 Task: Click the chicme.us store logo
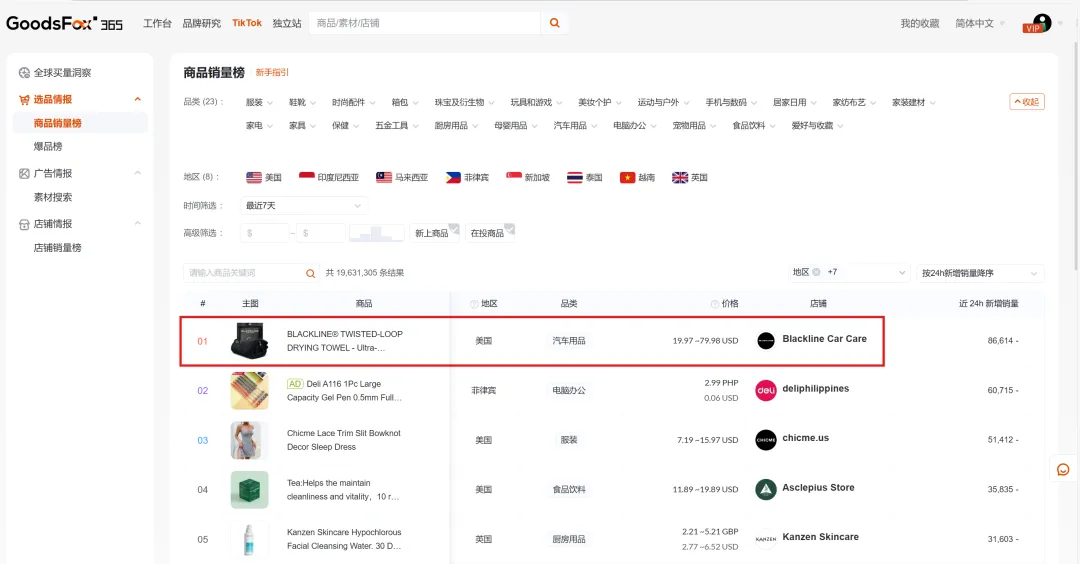[x=766, y=440]
